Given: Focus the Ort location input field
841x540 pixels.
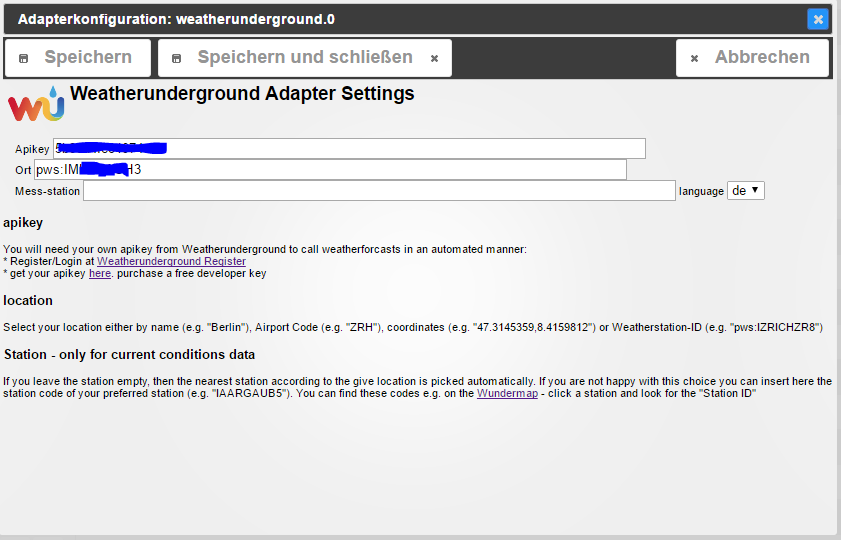Looking at the screenshot, I should click(x=330, y=169).
